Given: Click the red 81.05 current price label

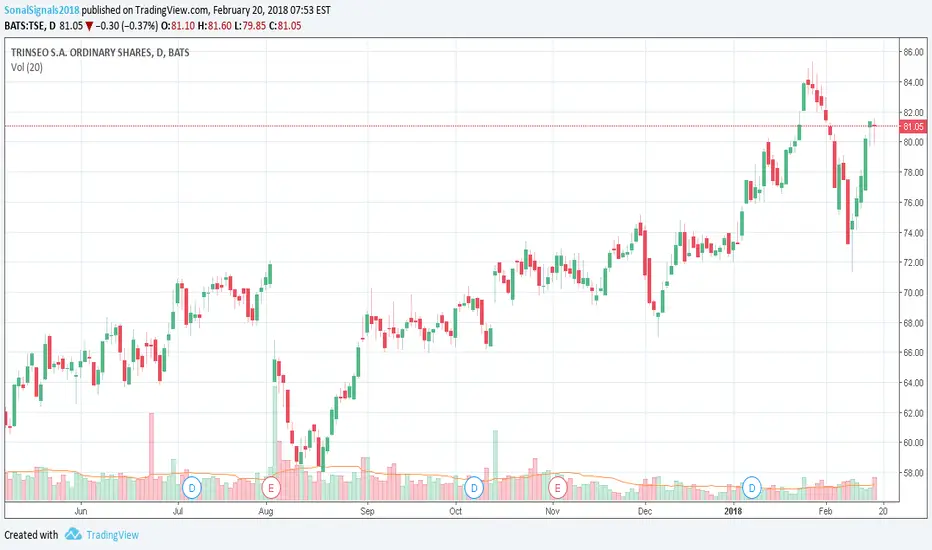Looking at the screenshot, I should pos(913,127).
